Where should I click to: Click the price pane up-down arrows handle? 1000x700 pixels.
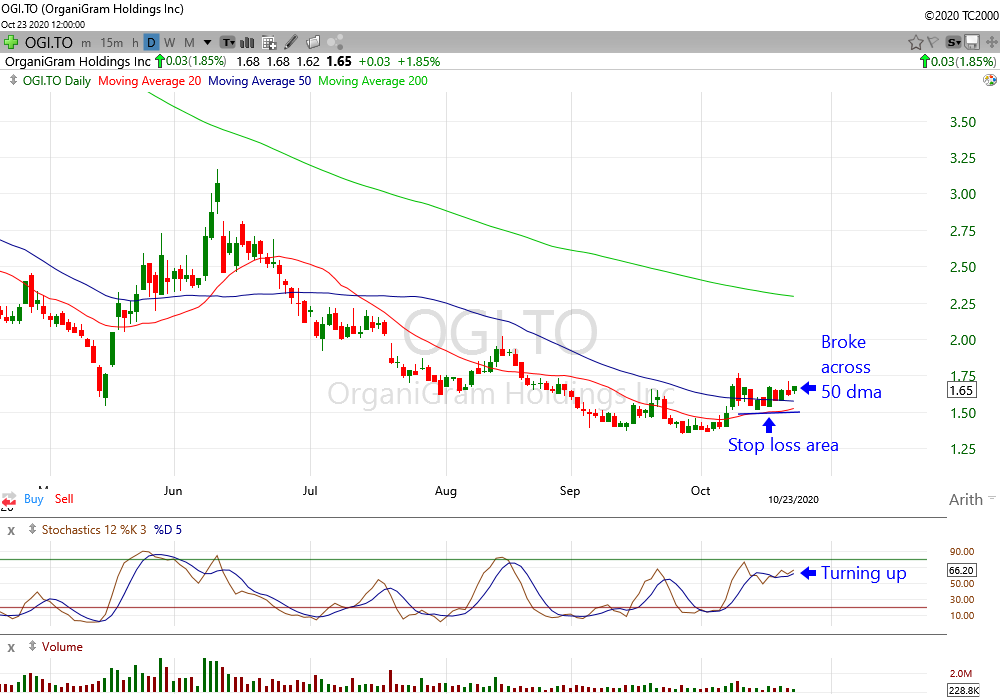coord(13,80)
